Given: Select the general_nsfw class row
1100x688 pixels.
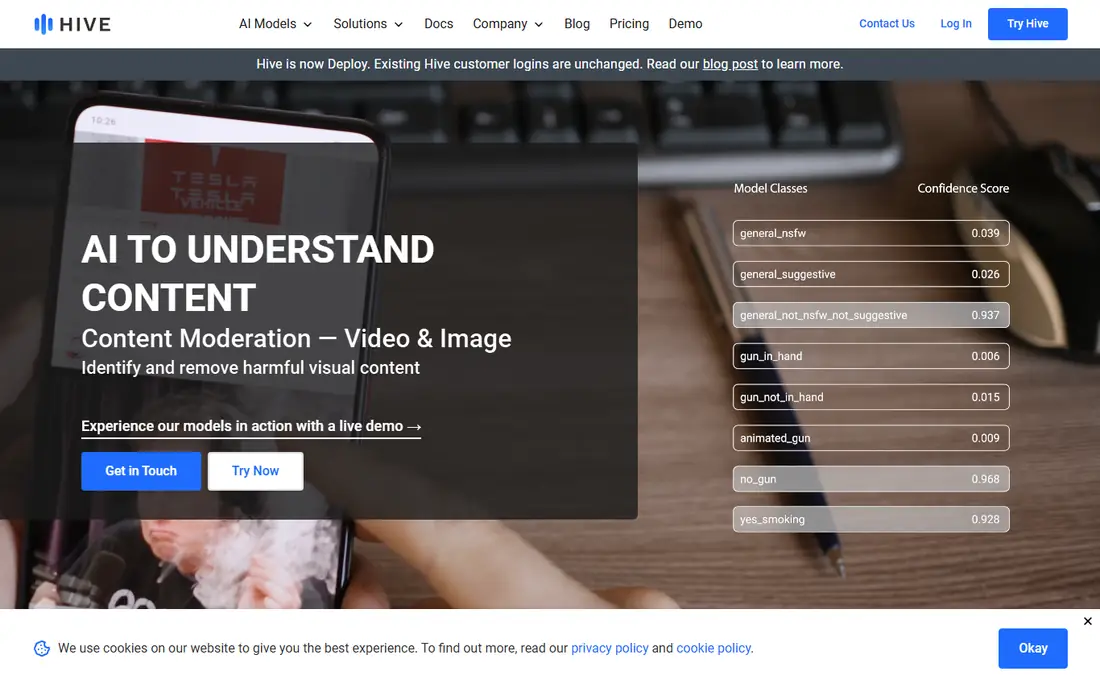Looking at the screenshot, I should coord(871,233).
